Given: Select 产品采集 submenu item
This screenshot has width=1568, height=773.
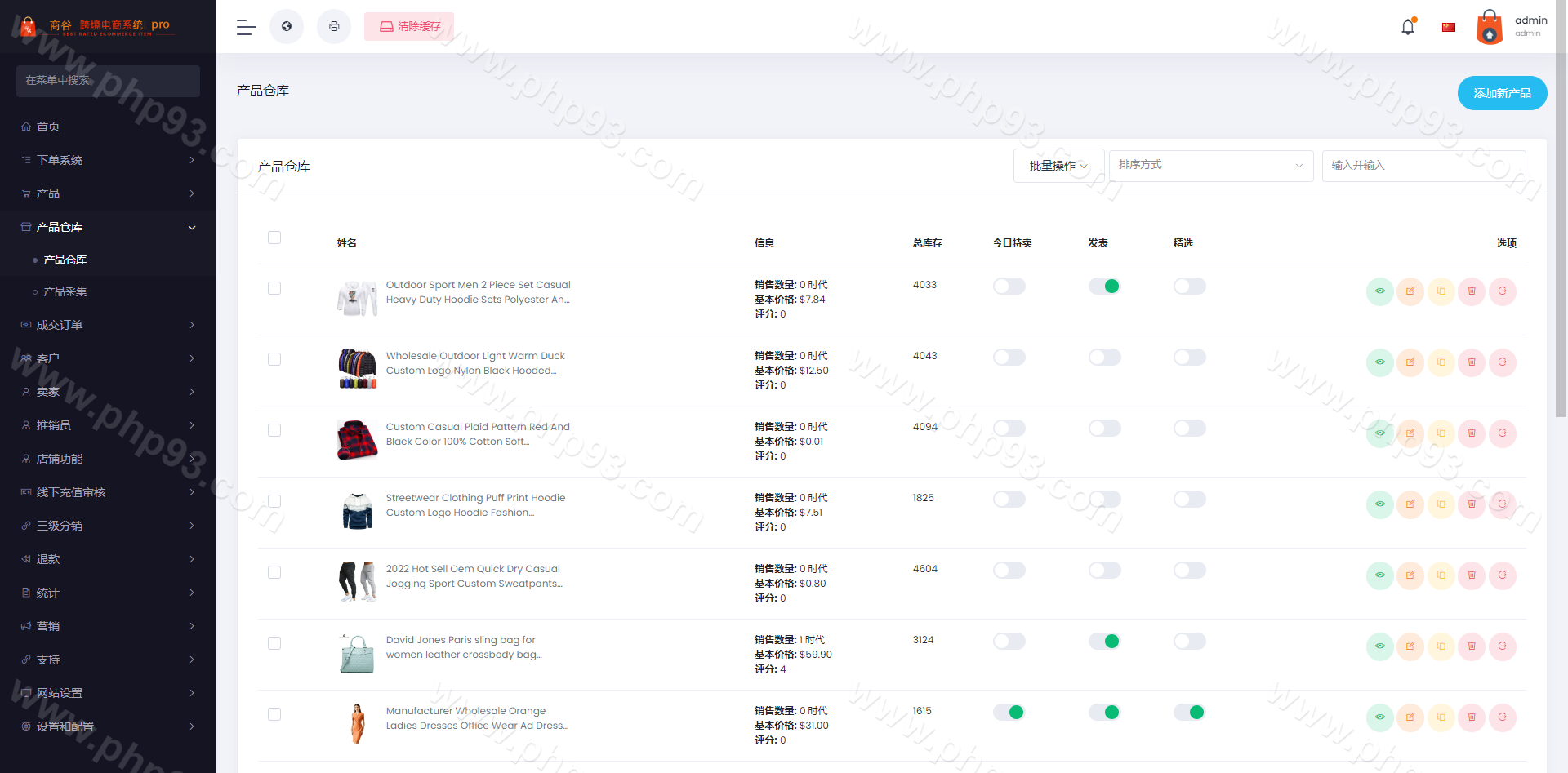Looking at the screenshot, I should (65, 291).
